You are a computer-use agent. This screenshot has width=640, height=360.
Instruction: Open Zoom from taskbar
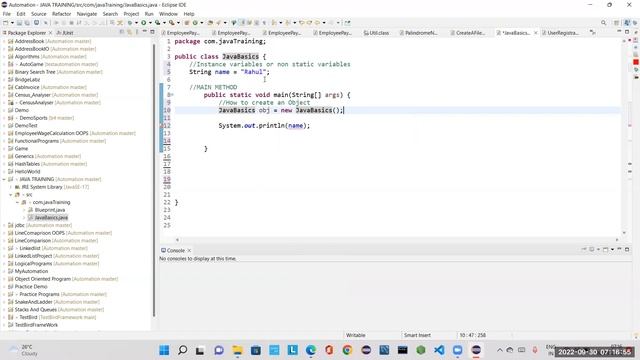[458, 350]
